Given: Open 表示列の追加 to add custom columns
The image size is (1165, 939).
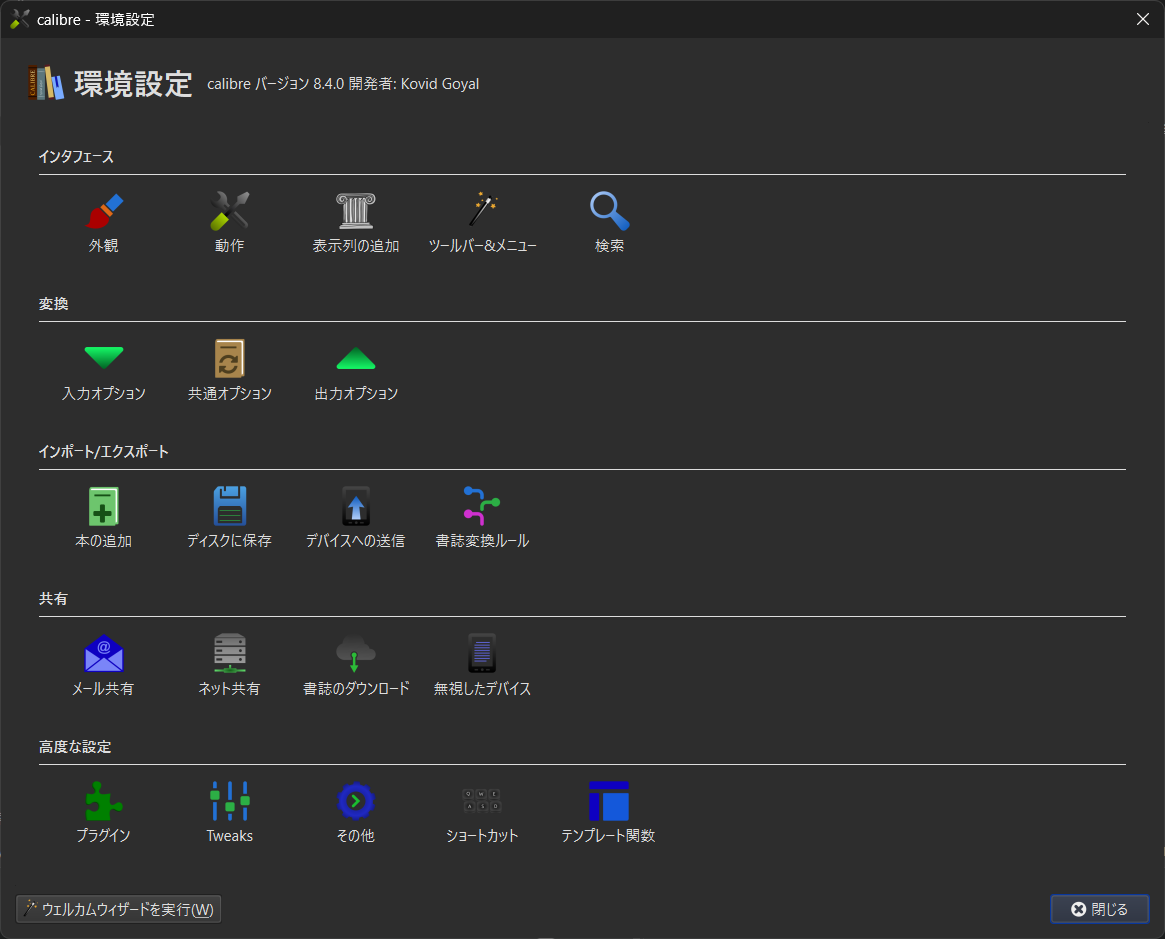Looking at the screenshot, I should 356,220.
